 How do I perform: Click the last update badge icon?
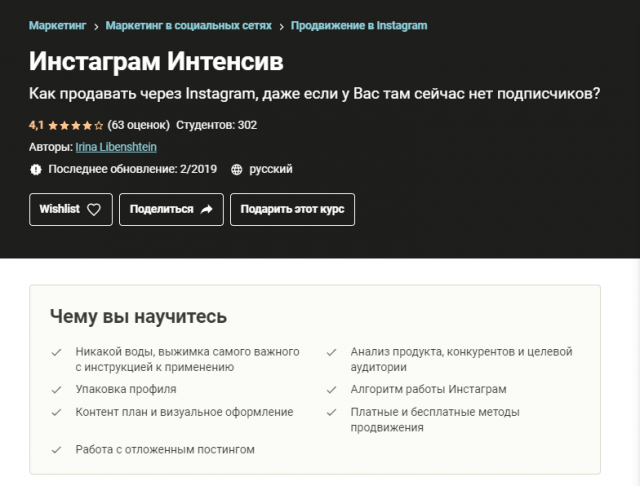click(37, 170)
